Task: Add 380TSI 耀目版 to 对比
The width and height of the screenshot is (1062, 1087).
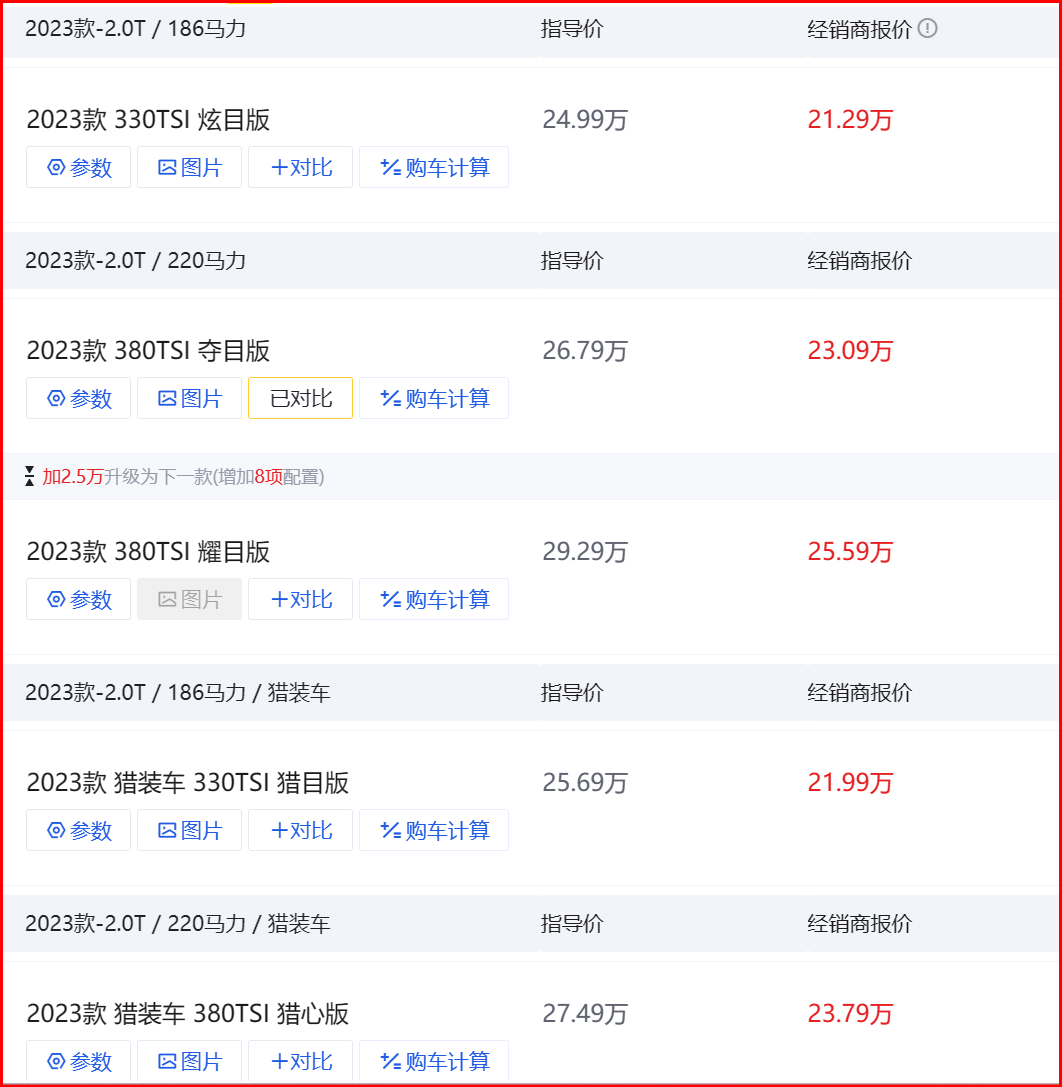Action: coord(300,599)
